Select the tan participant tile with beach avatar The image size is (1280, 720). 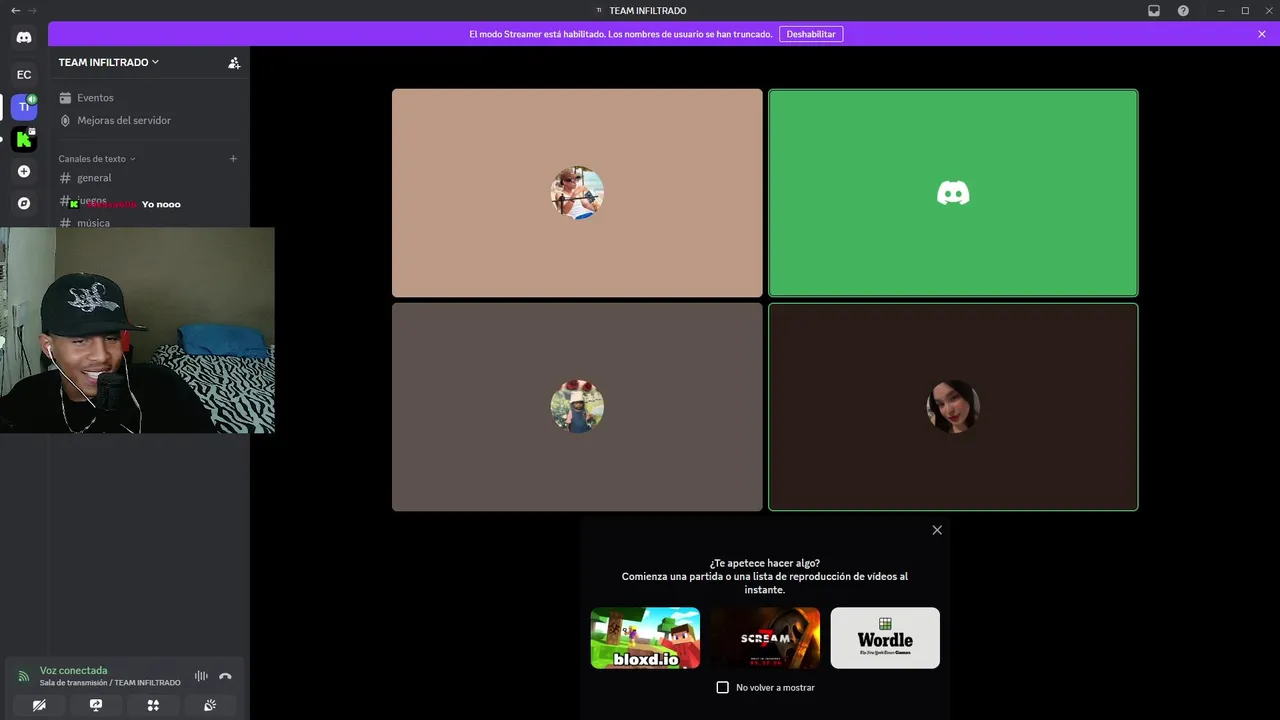[x=577, y=193]
